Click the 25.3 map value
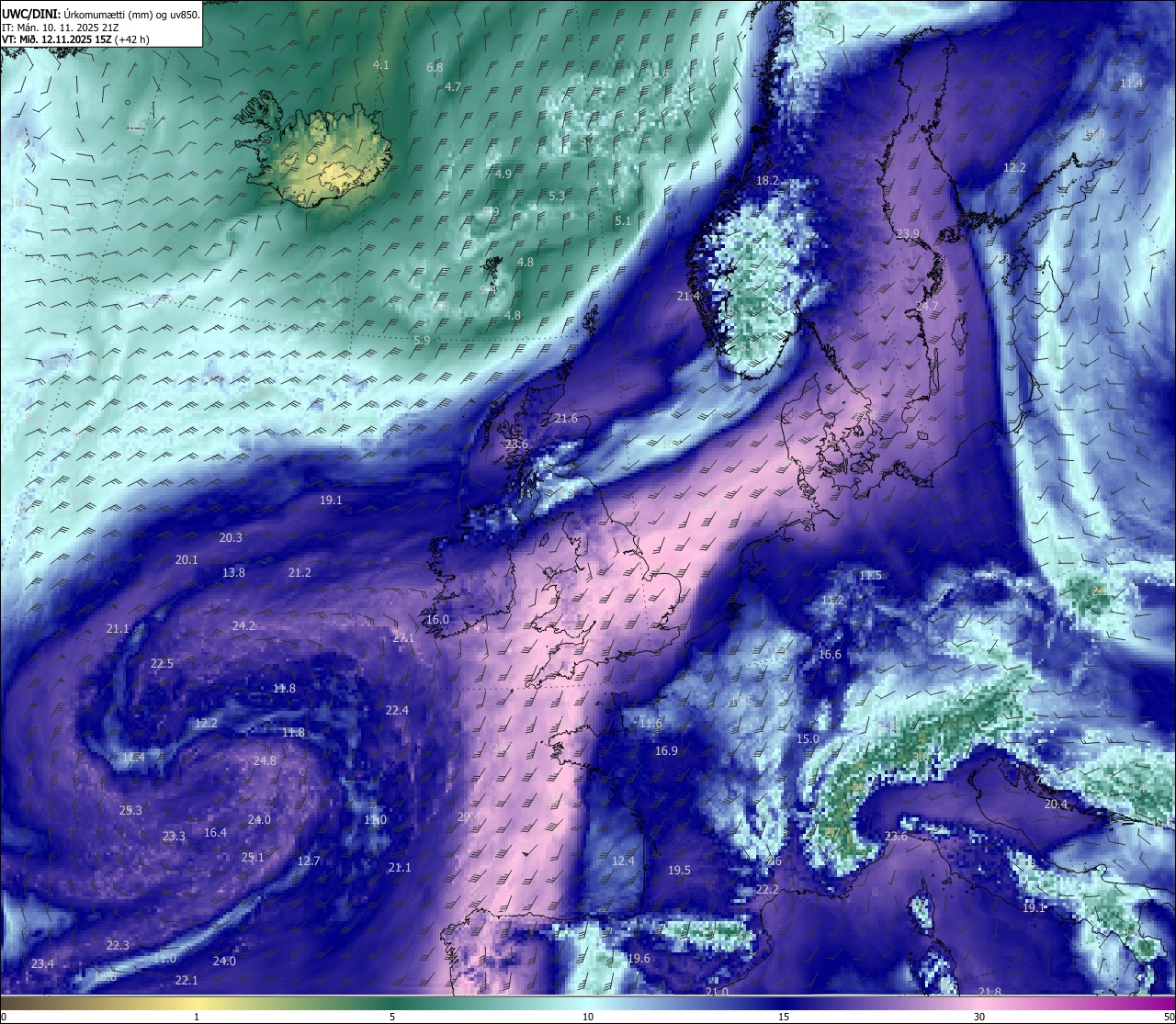This screenshot has width=1176, height=1024. click(x=130, y=810)
